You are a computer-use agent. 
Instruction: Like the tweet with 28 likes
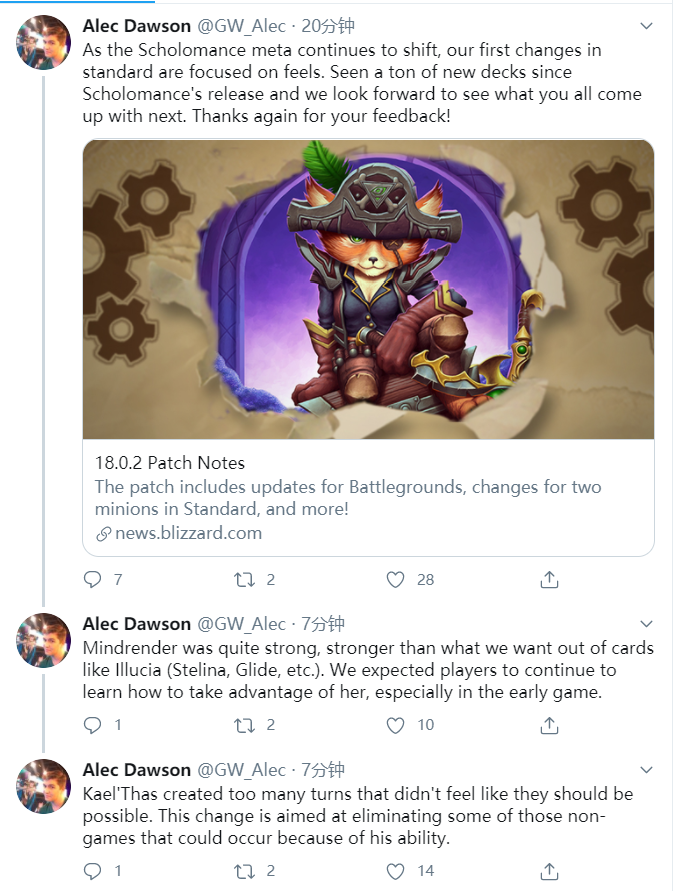point(395,579)
